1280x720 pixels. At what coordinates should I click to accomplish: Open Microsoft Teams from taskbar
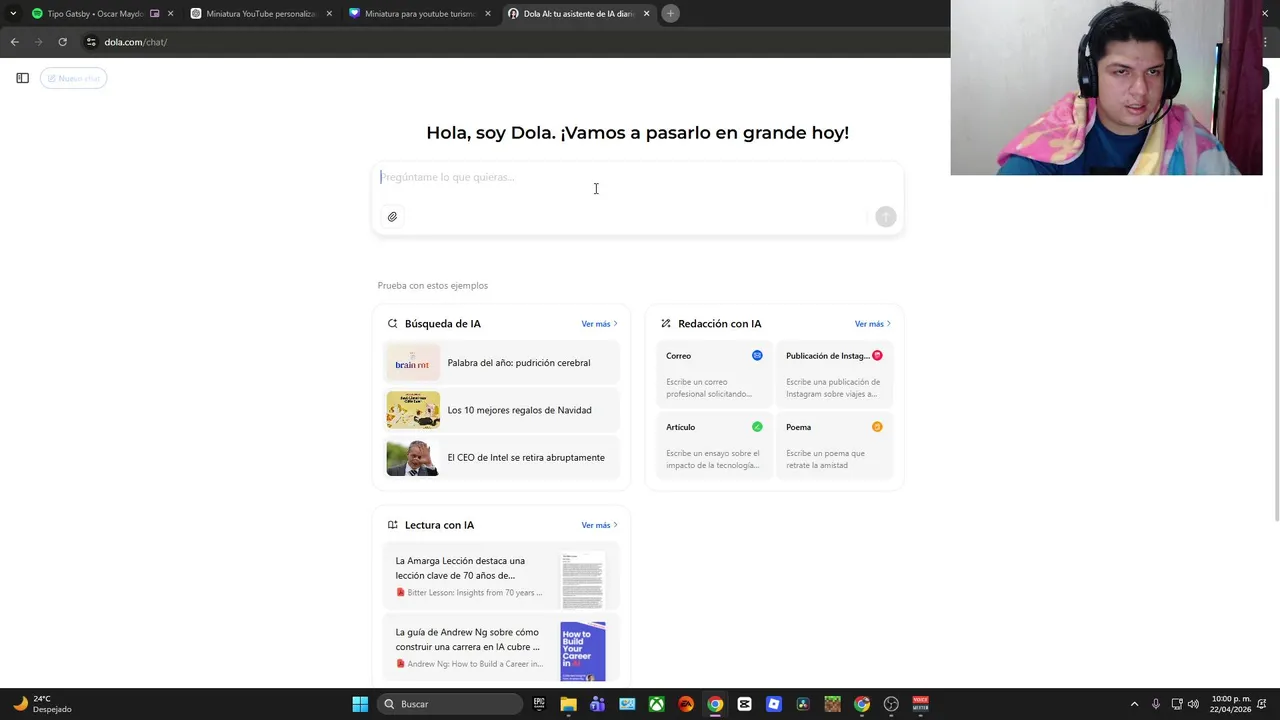click(597, 704)
